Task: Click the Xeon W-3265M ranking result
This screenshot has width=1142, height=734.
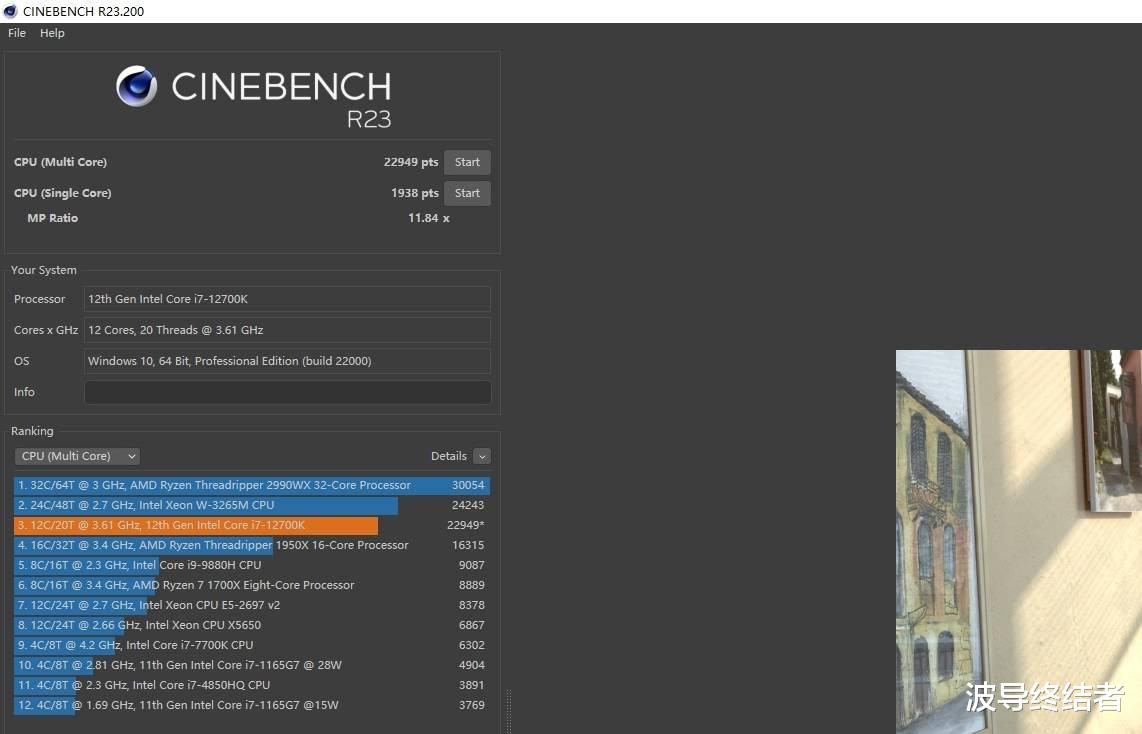Action: point(200,505)
